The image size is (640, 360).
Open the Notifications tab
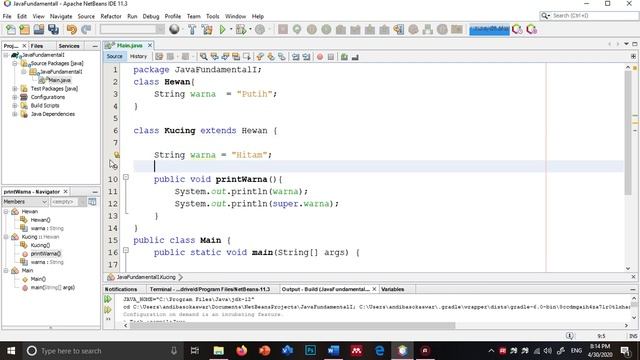click(x=121, y=289)
